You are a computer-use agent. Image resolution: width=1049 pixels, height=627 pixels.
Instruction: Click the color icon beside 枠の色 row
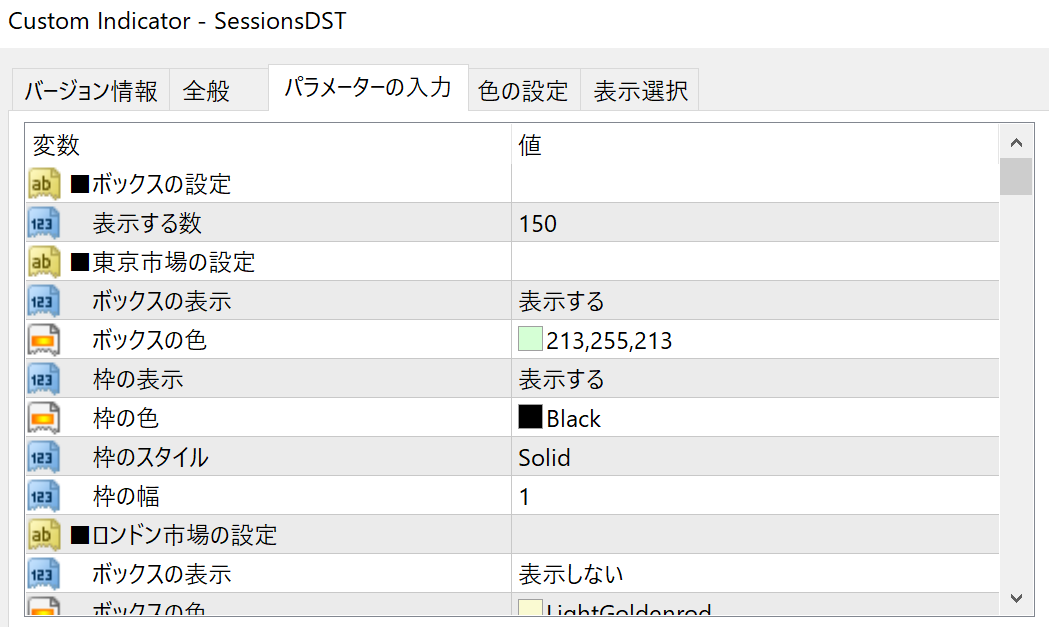pyautogui.click(x=44, y=418)
